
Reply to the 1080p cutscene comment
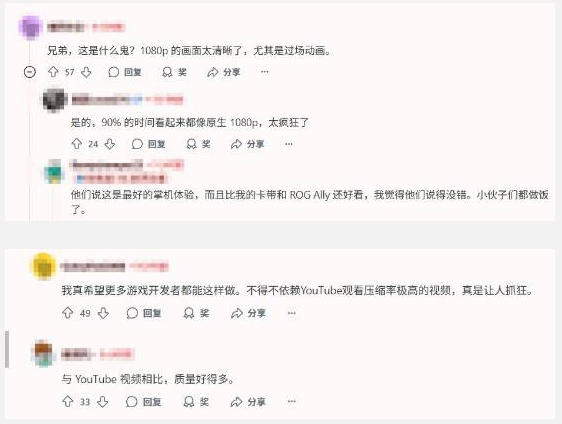[x=125, y=72]
